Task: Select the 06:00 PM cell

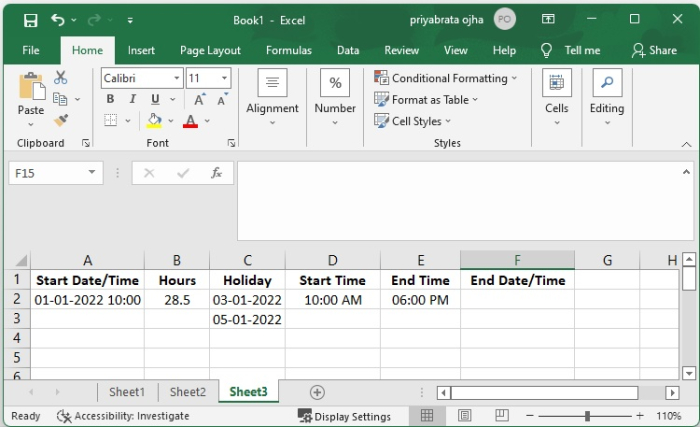Action: tap(421, 300)
